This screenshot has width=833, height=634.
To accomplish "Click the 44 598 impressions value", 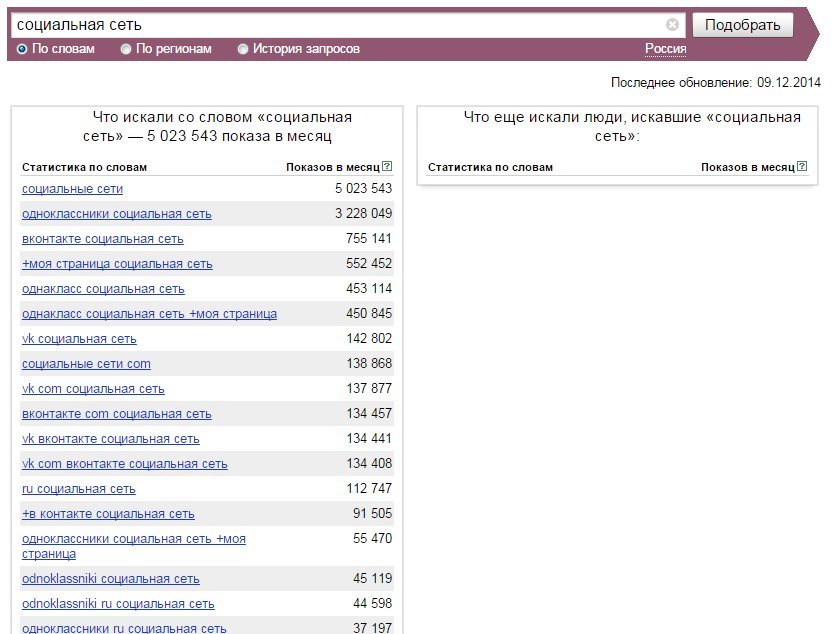I will point(372,603).
